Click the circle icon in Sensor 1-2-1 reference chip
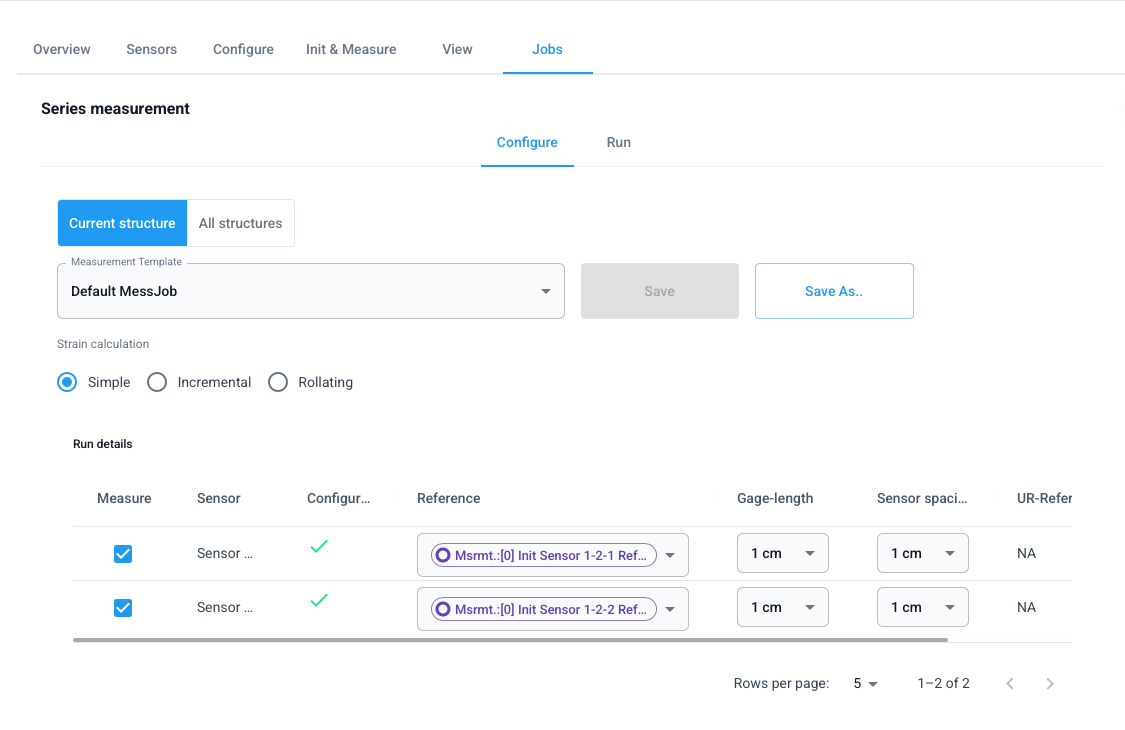Viewport: 1125px width, 730px height. pos(443,555)
